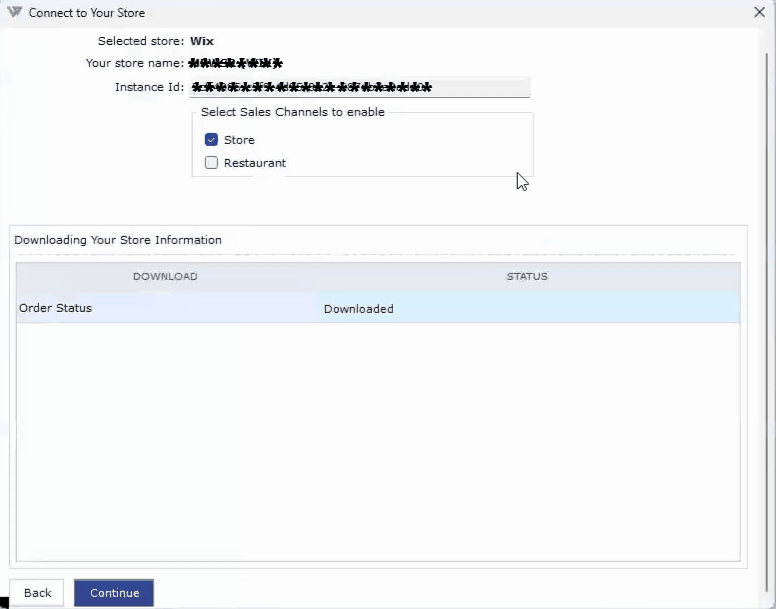Screen dimensions: 776x609
Task: Click the Store checkbox label text
Action: pyautogui.click(x=239, y=140)
